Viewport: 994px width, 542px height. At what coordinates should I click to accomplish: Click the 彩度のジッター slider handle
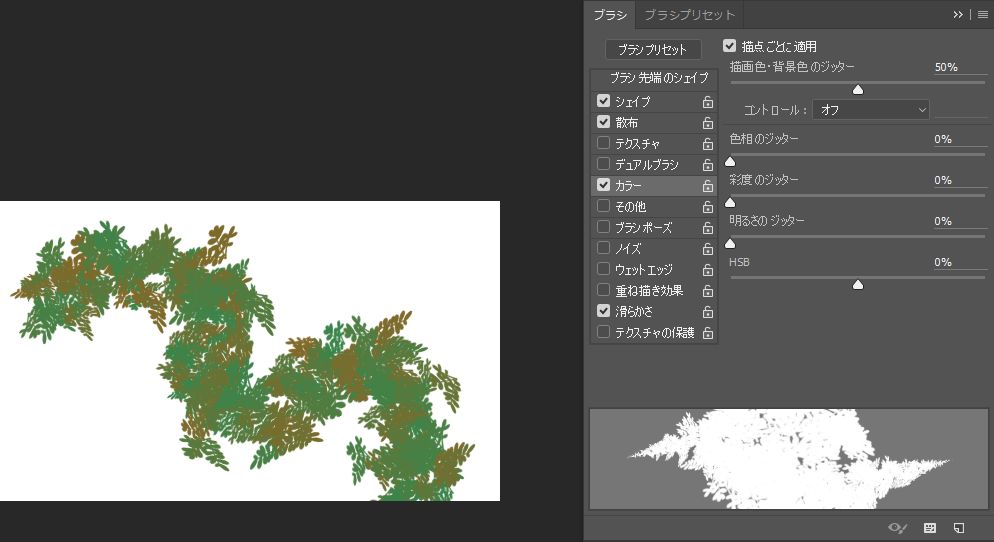coord(730,203)
